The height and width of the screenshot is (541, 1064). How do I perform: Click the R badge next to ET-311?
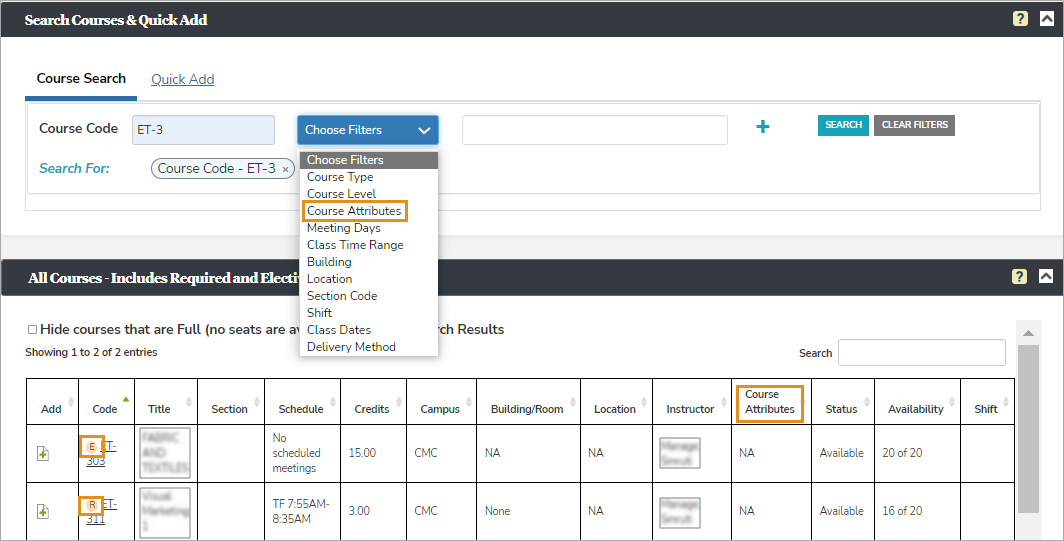point(92,505)
